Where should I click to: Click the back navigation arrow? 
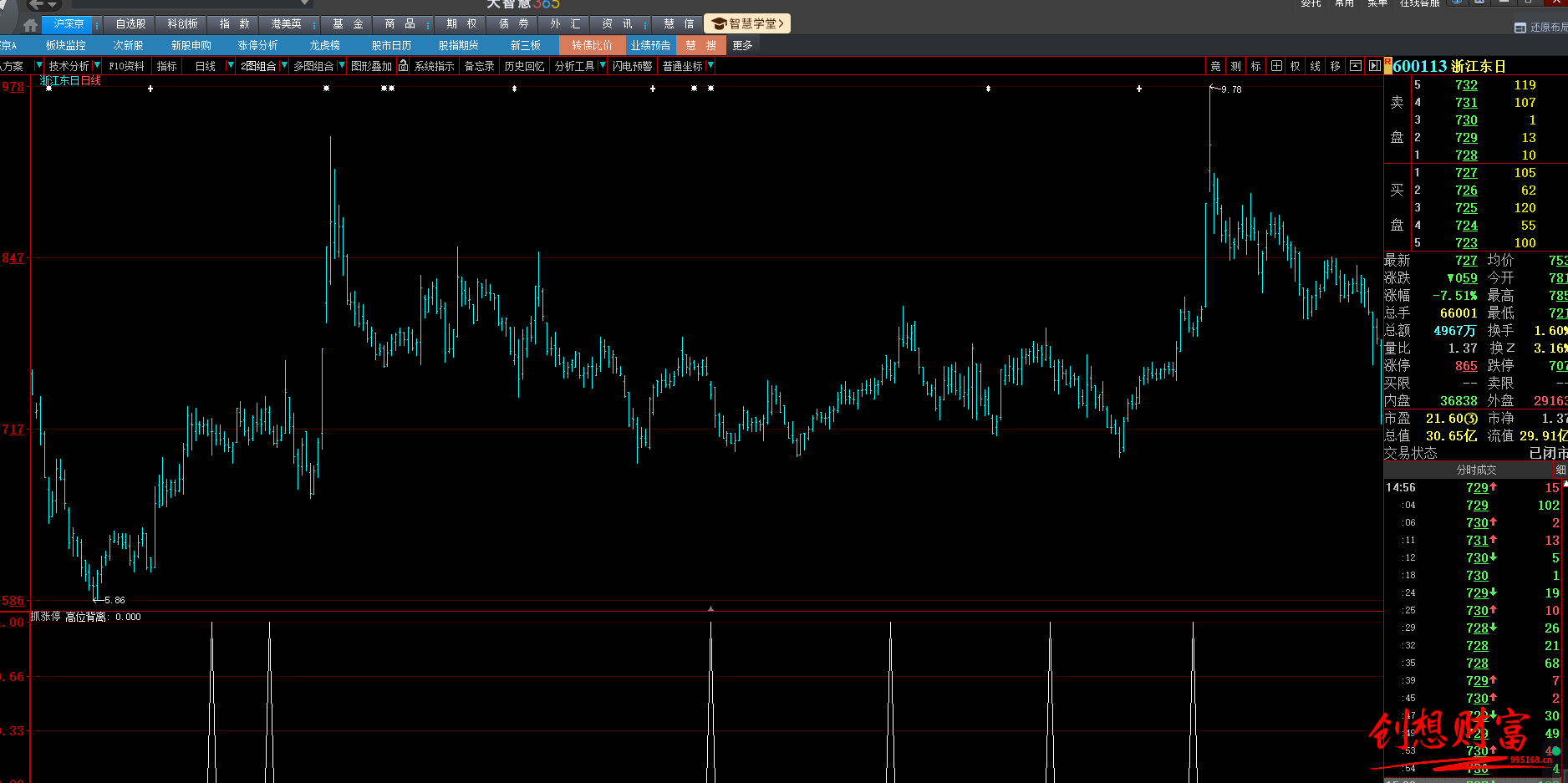click(35, 4)
